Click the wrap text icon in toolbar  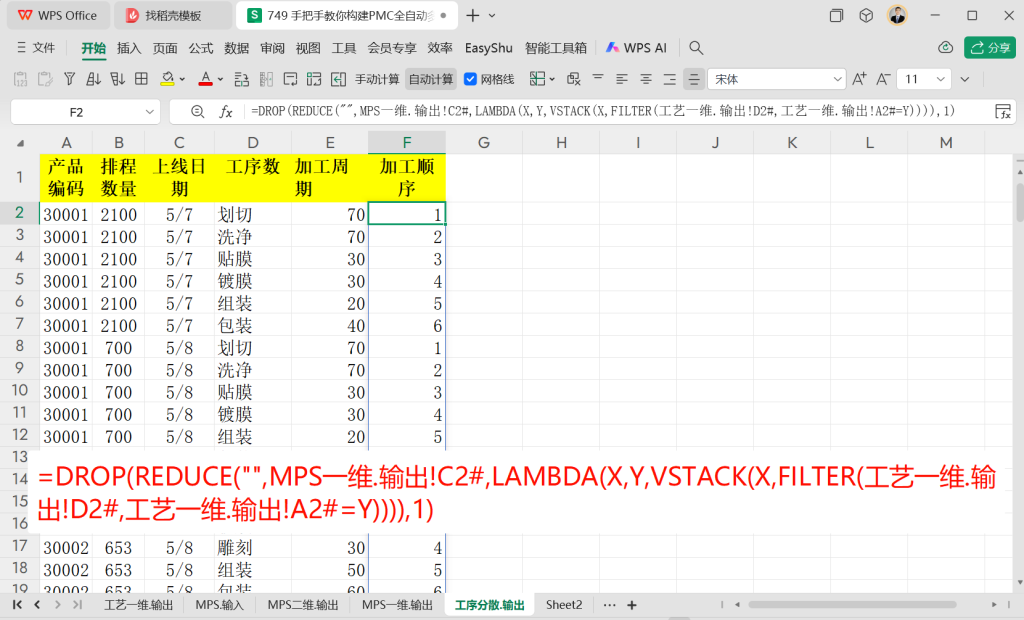click(290, 79)
